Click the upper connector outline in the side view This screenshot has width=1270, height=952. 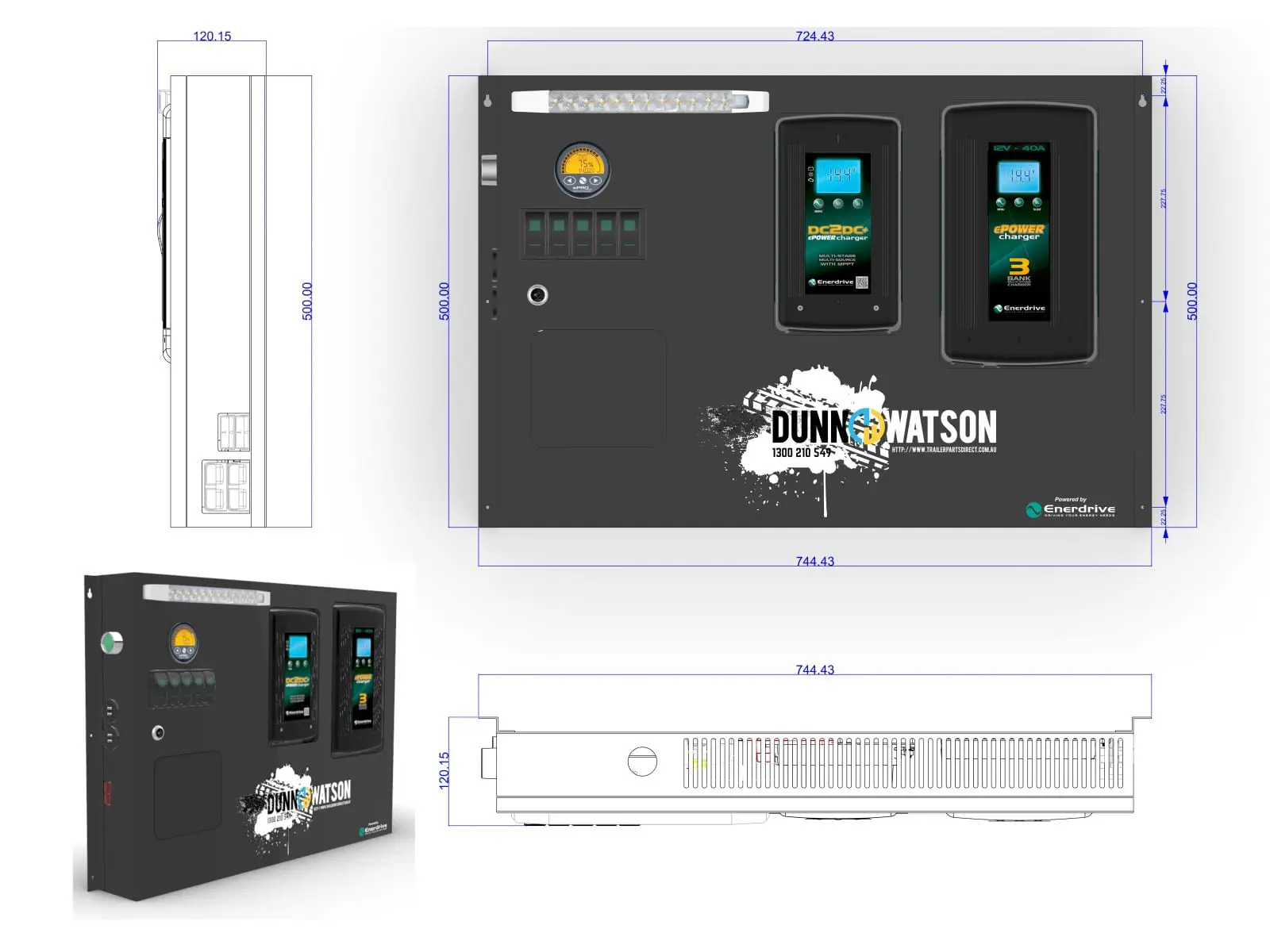pos(234,432)
